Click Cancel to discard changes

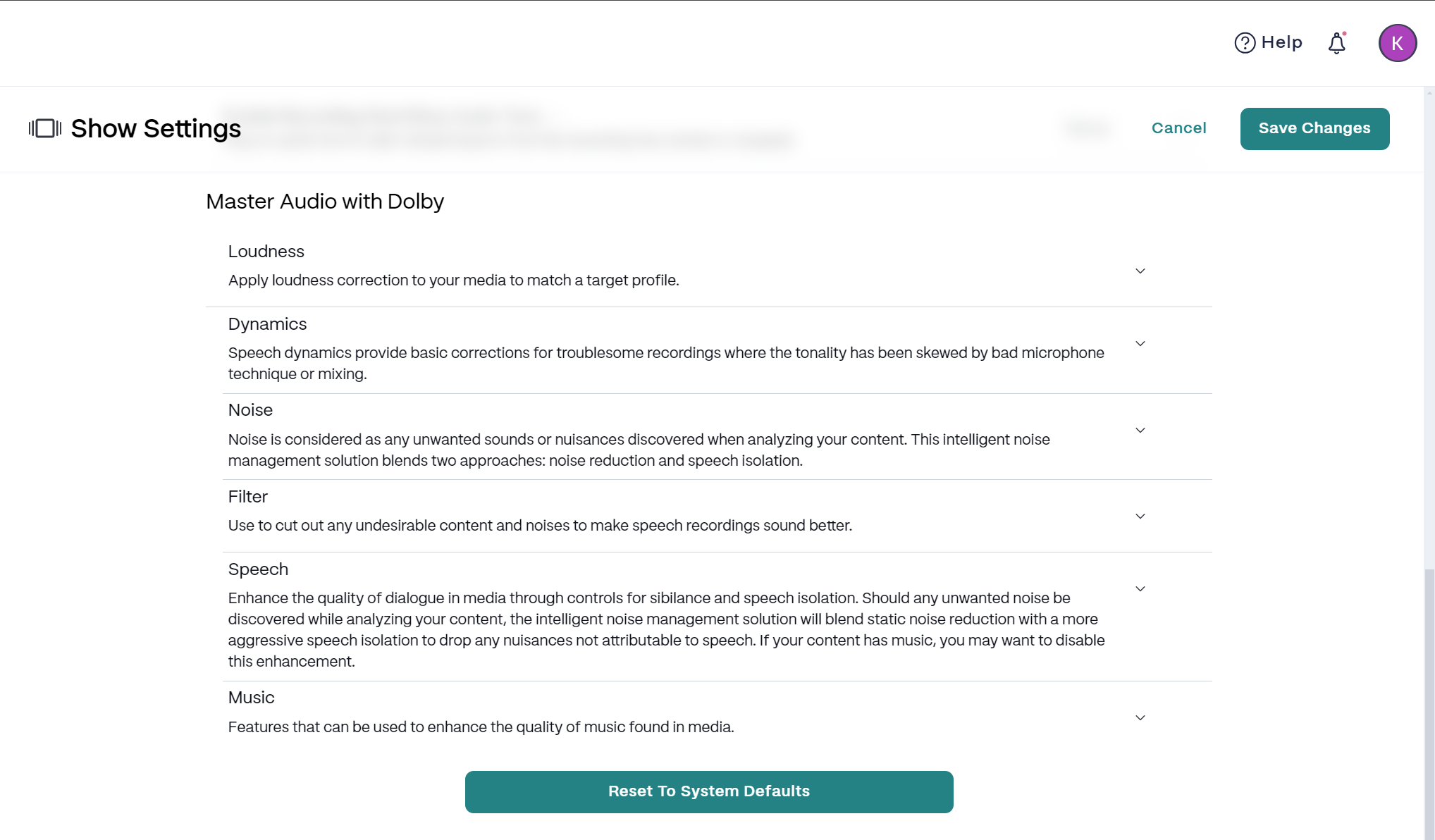(x=1178, y=128)
